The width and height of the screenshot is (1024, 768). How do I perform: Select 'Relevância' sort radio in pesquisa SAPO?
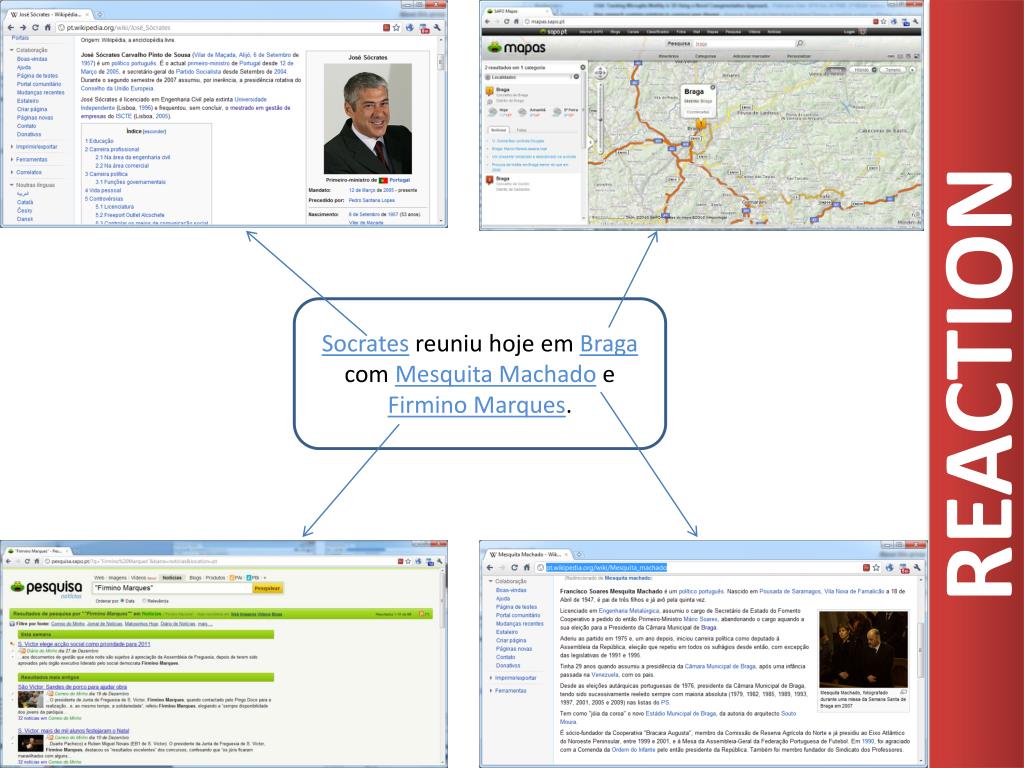pos(144,601)
